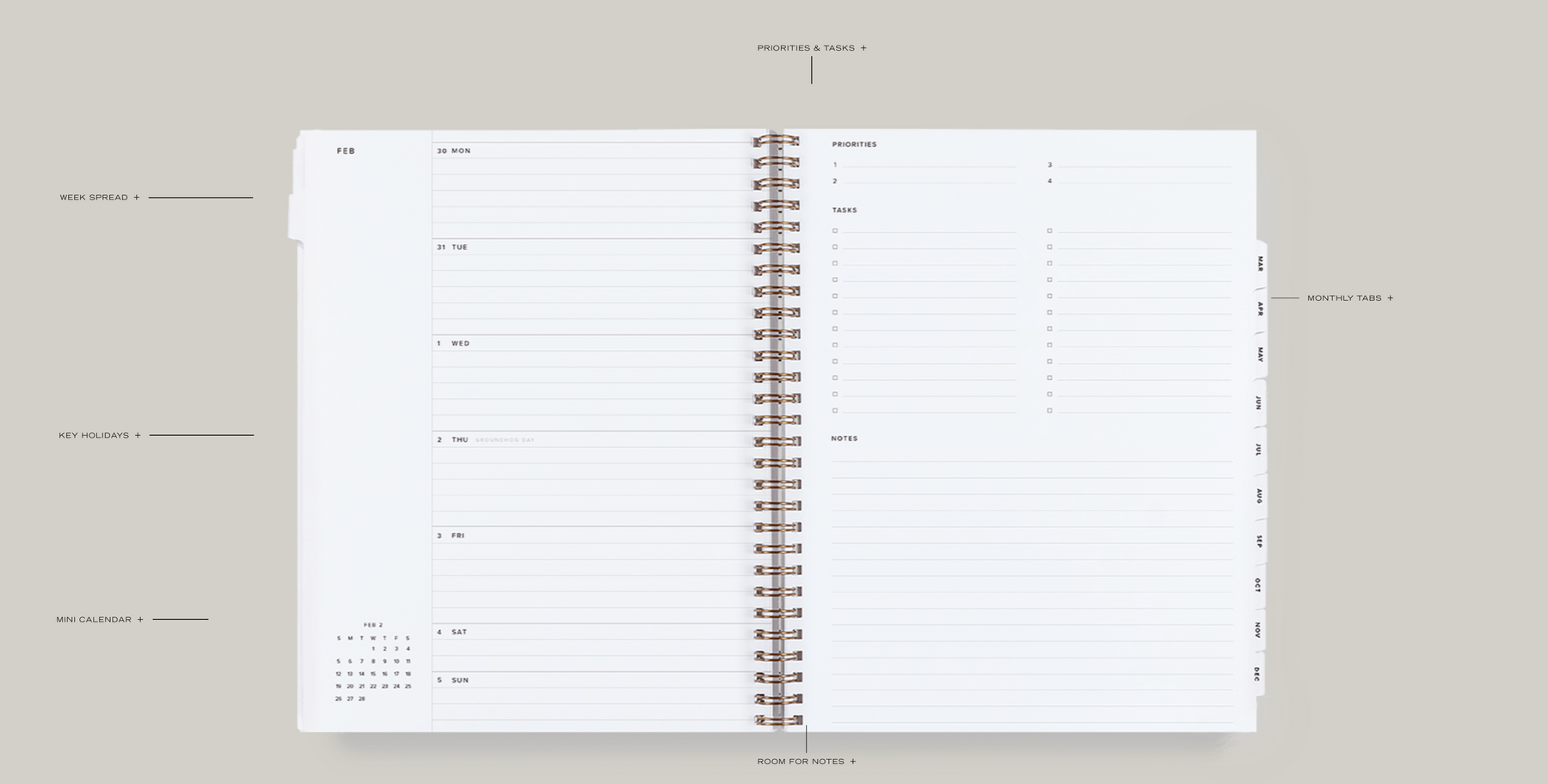Image resolution: width=1548 pixels, height=784 pixels.
Task: Click the PRIORITIES section heading
Action: [x=855, y=145]
